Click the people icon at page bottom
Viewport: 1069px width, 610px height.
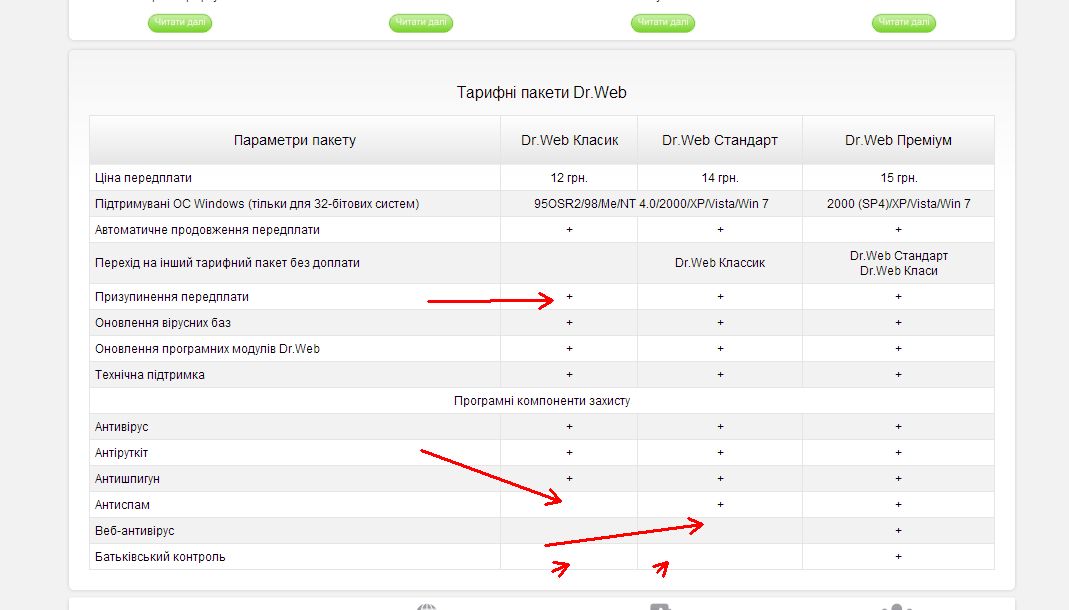tap(897, 606)
